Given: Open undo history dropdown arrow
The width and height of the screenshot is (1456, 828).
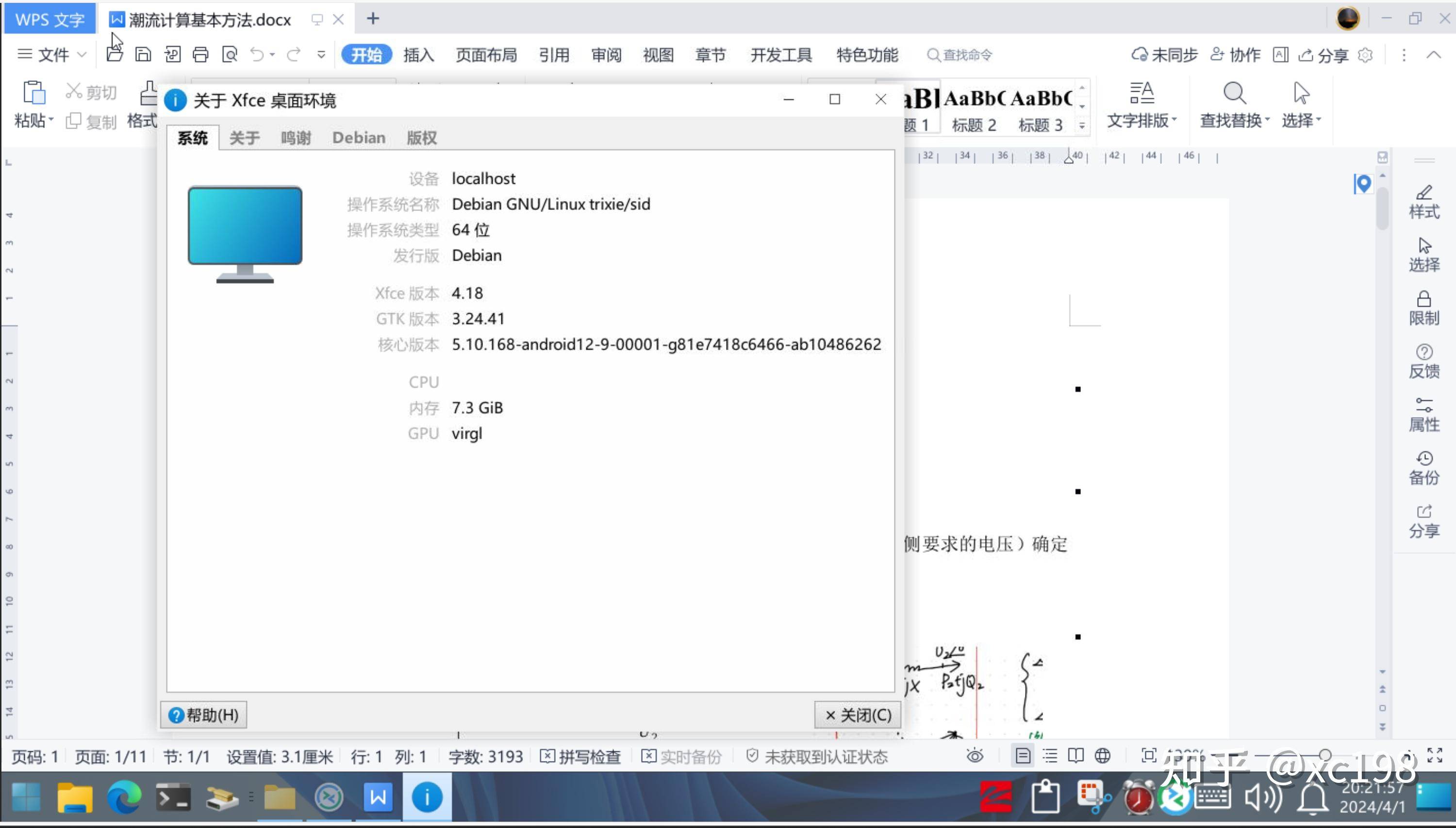Looking at the screenshot, I should (273, 55).
